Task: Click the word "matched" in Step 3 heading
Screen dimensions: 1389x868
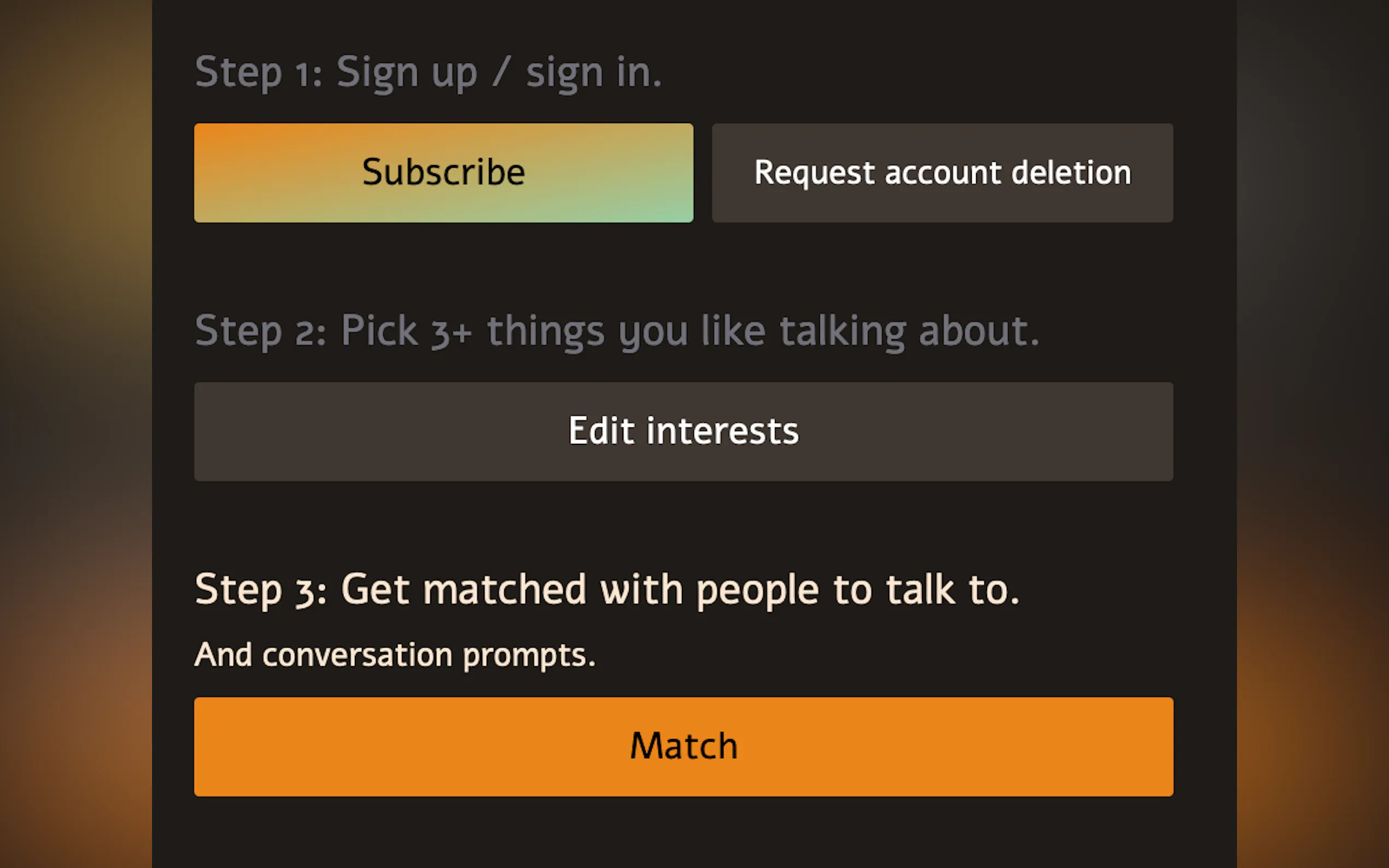Action: pyautogui.click(x=504, y=590)
